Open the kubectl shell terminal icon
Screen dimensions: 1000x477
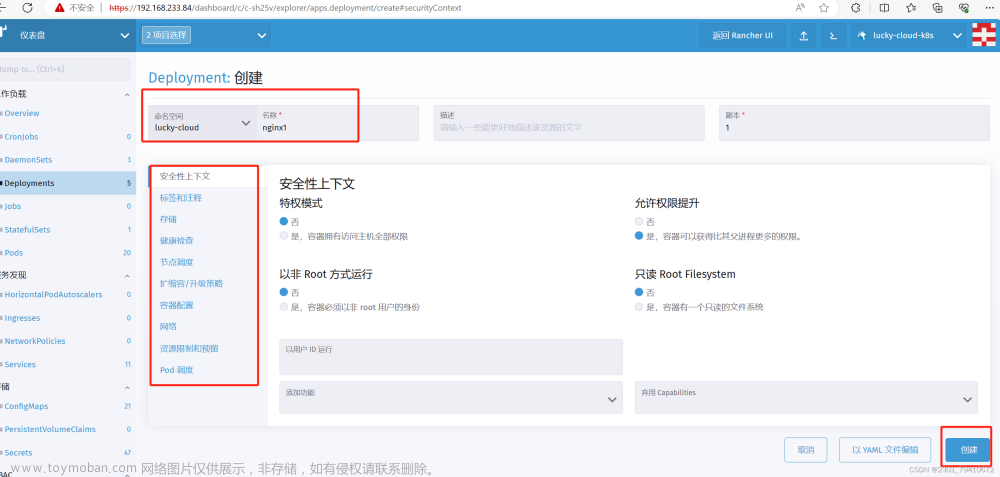click(833, 36)
